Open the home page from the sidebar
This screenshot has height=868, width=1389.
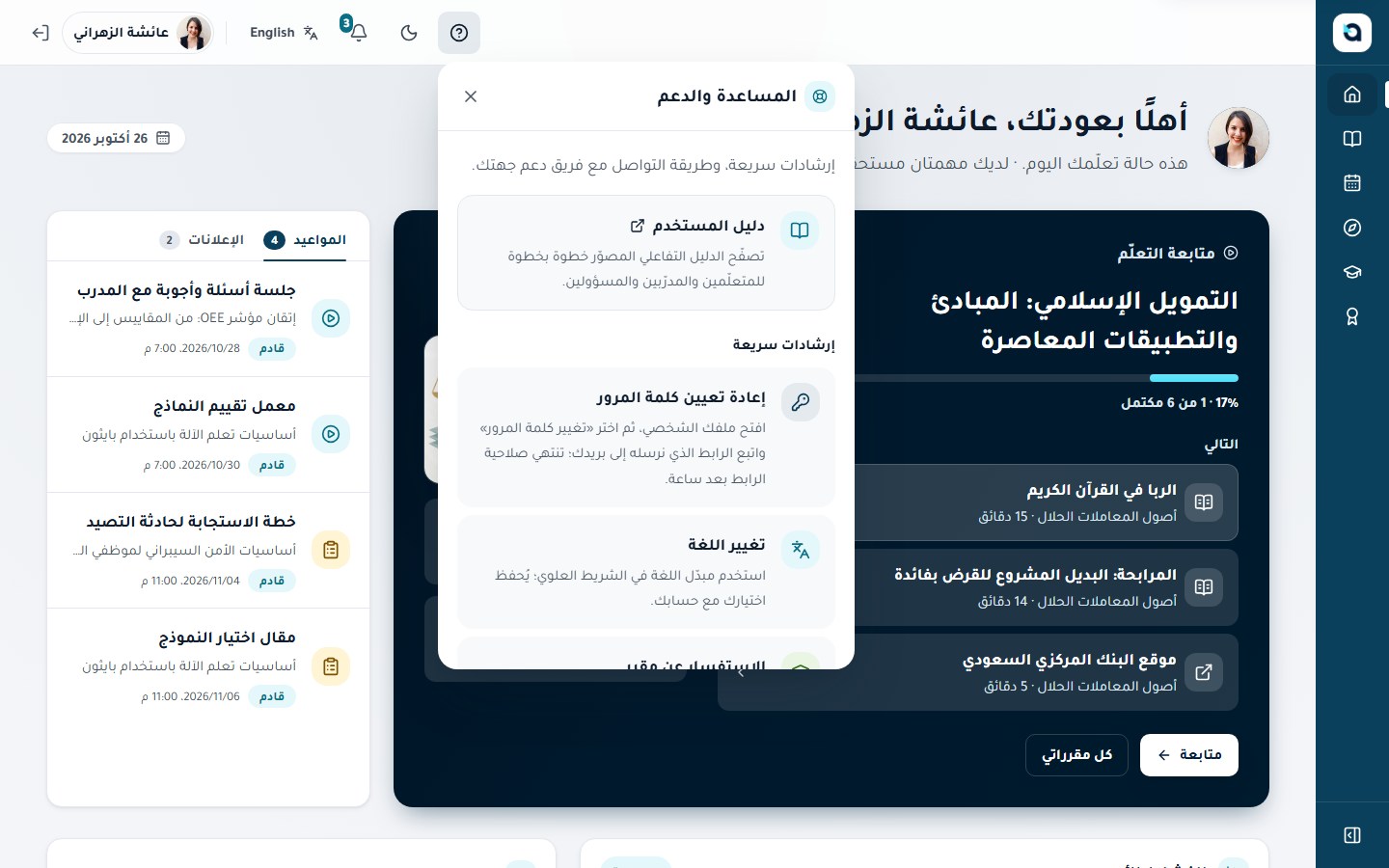pyautogui.click(x=1352, y=95)
